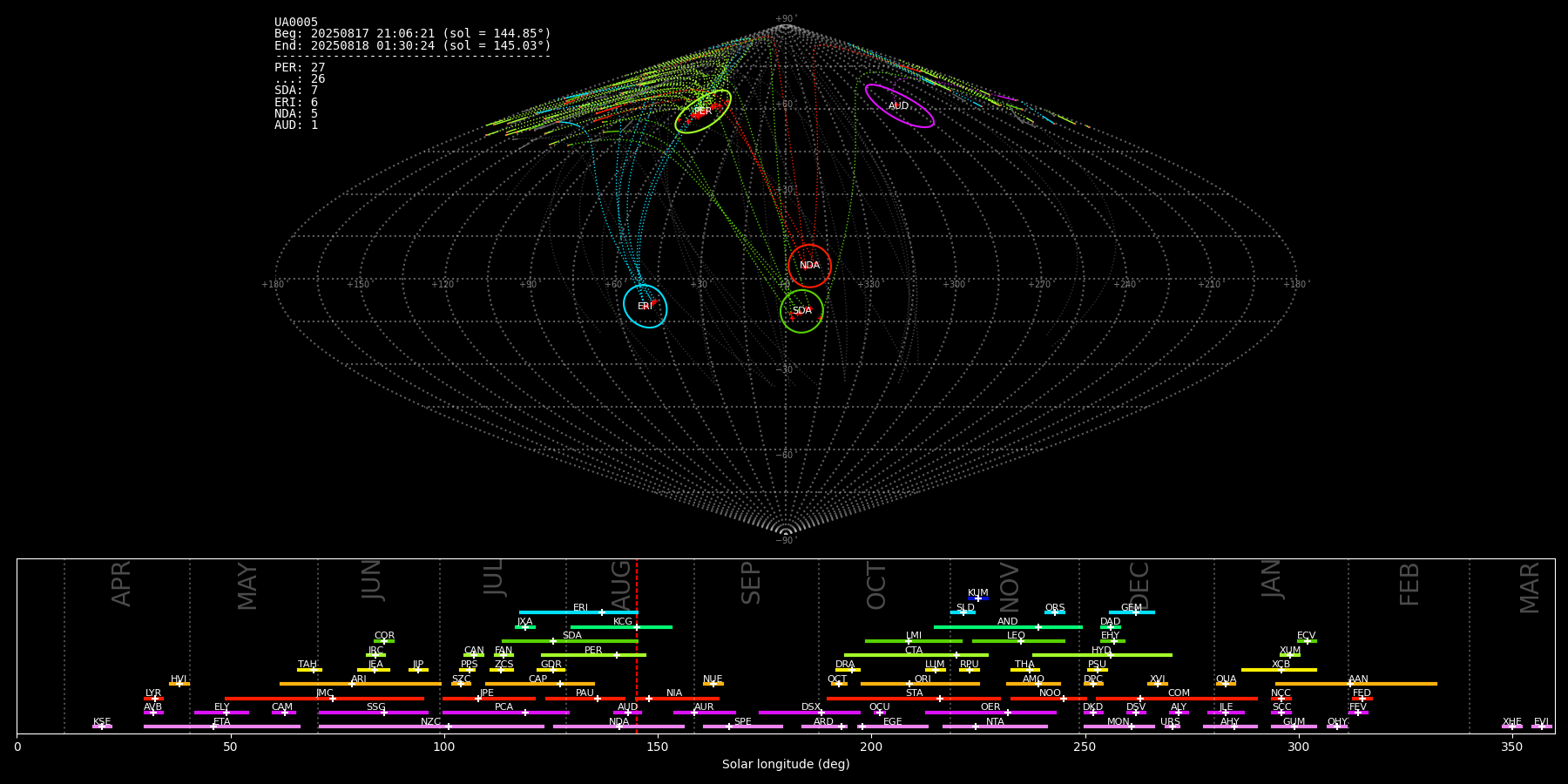Viewport: 1568px width, 784px height.
Task: Click the green SDA radiant circle on the sky map
Action: coord(802,311)
